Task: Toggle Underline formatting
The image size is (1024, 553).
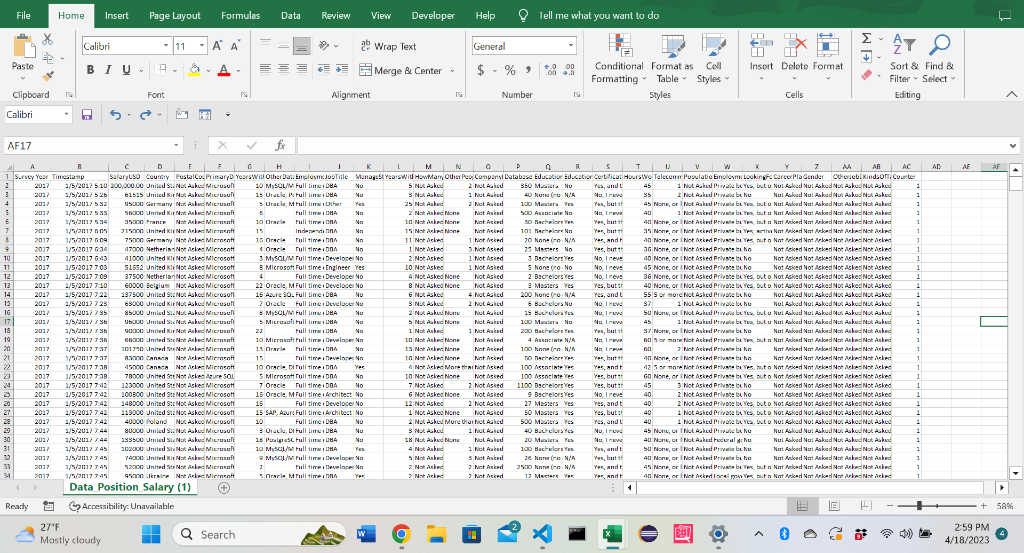Action: [126, 70]
